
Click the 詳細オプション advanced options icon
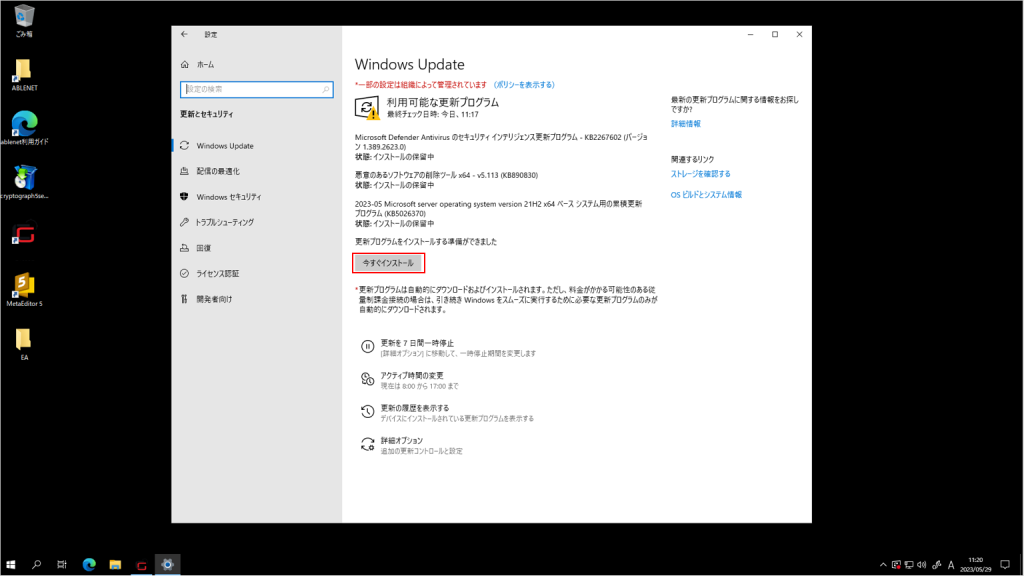coord(368,445)
